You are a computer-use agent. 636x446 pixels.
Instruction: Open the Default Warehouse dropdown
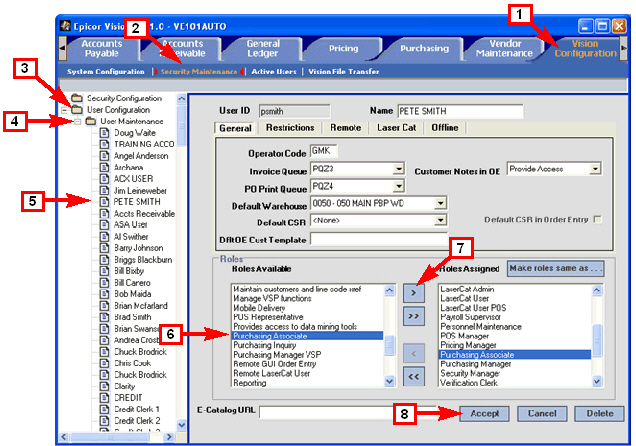tap(440, 203)
